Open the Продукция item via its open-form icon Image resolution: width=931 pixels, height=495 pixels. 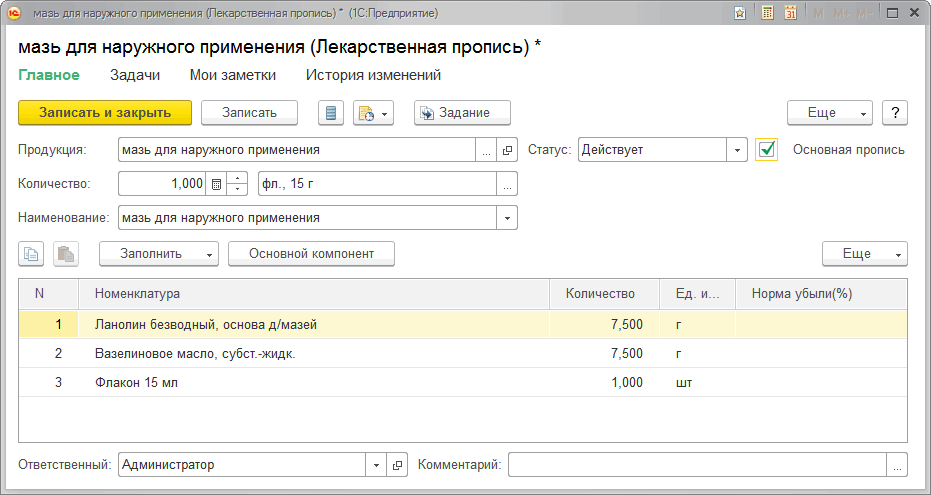[507, 150]
